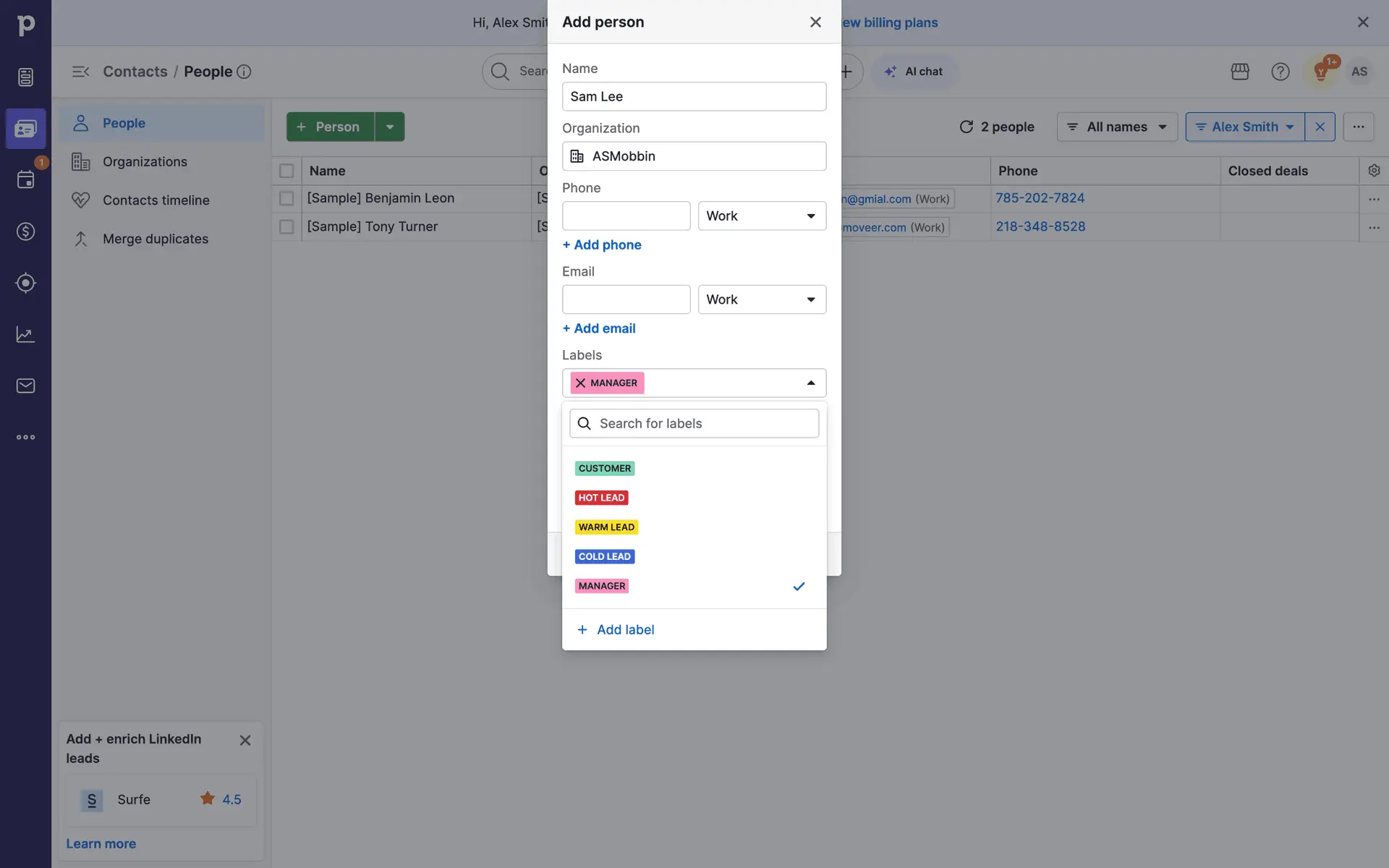Click the Add phone link
This screenshot has height=868, width=1389.
coord(602,245)
